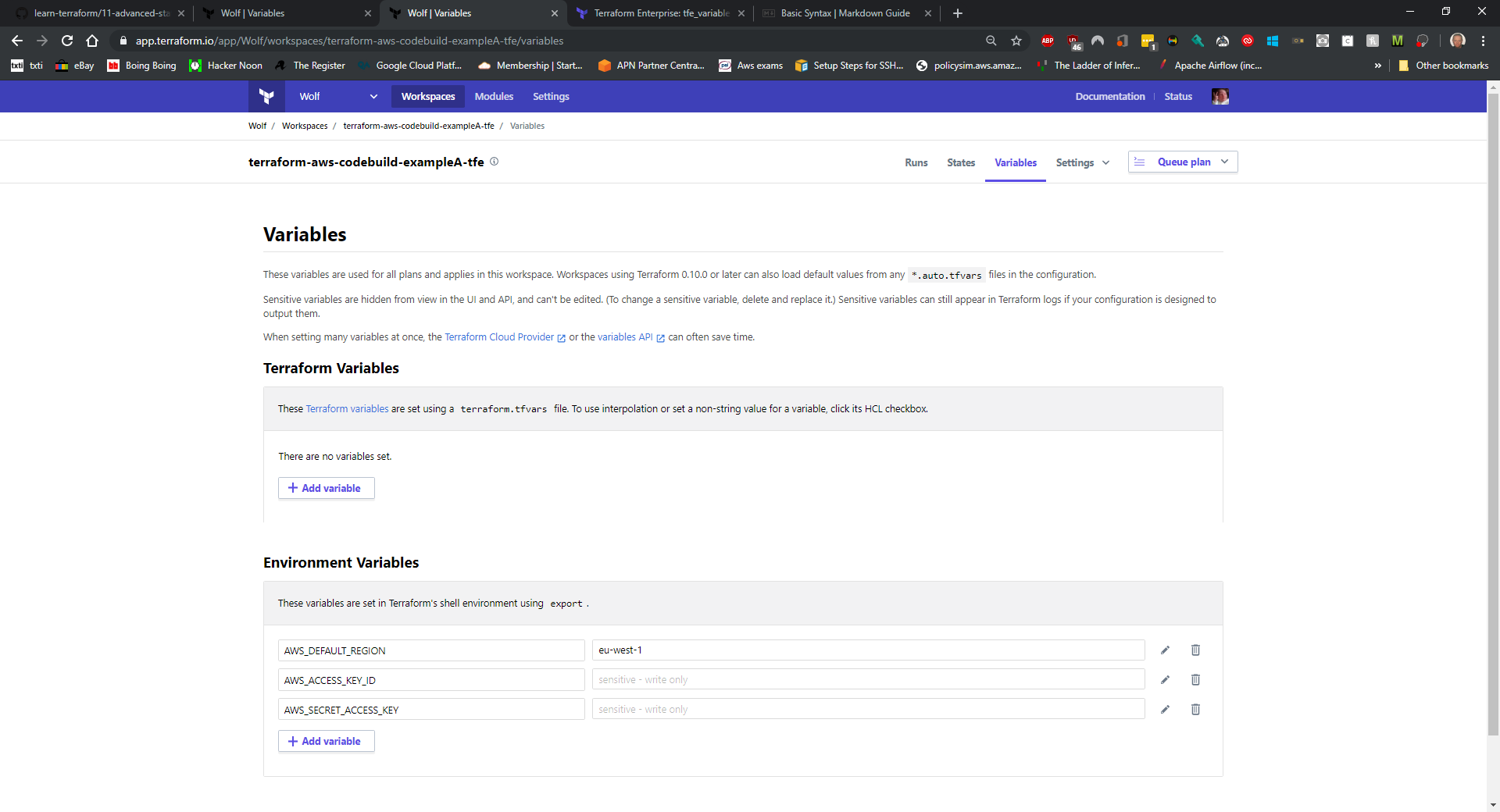Open the Terraform variables documentation link

(347, 408)
